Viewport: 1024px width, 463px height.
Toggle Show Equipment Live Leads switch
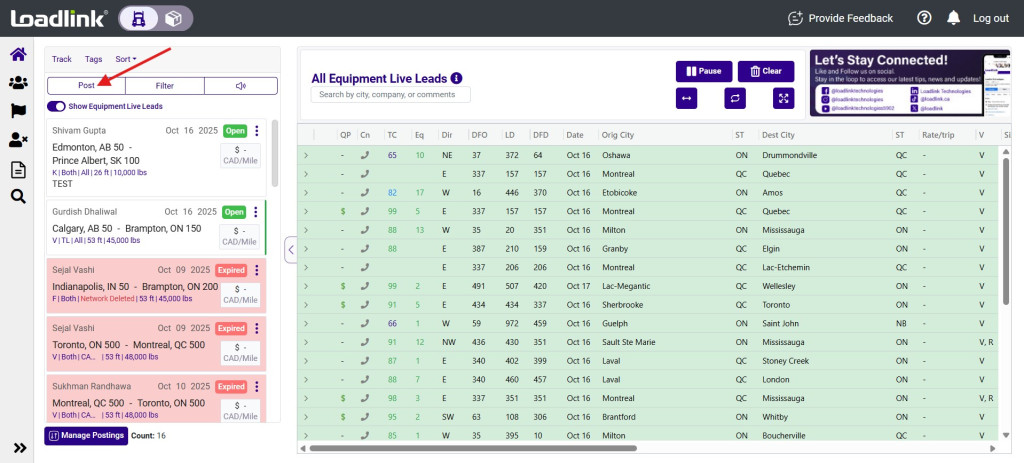[56, 106]
